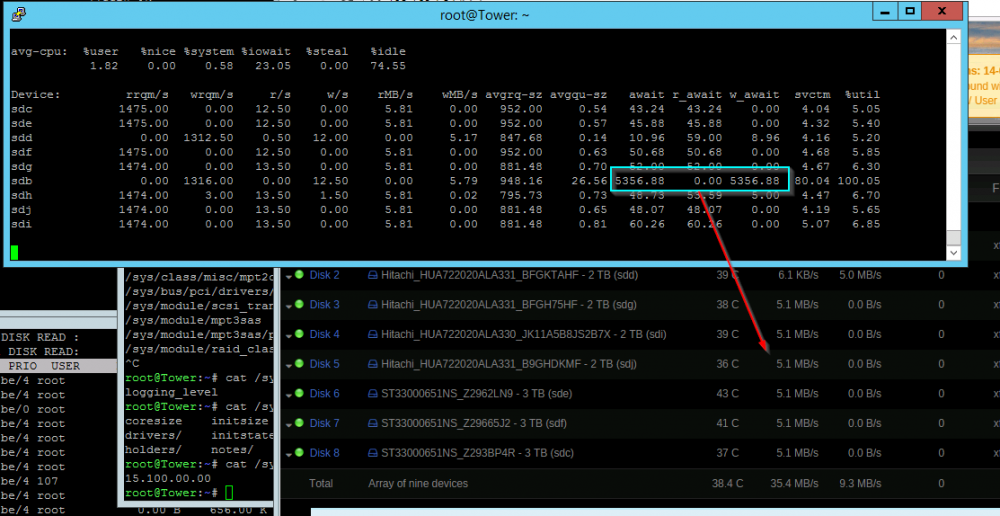Image resolution: width=1000 pixels, height=516 pixels.
Task: Click the 'avgqu-sz' column header
Action: pyautogui.click(x=576, y=94)
